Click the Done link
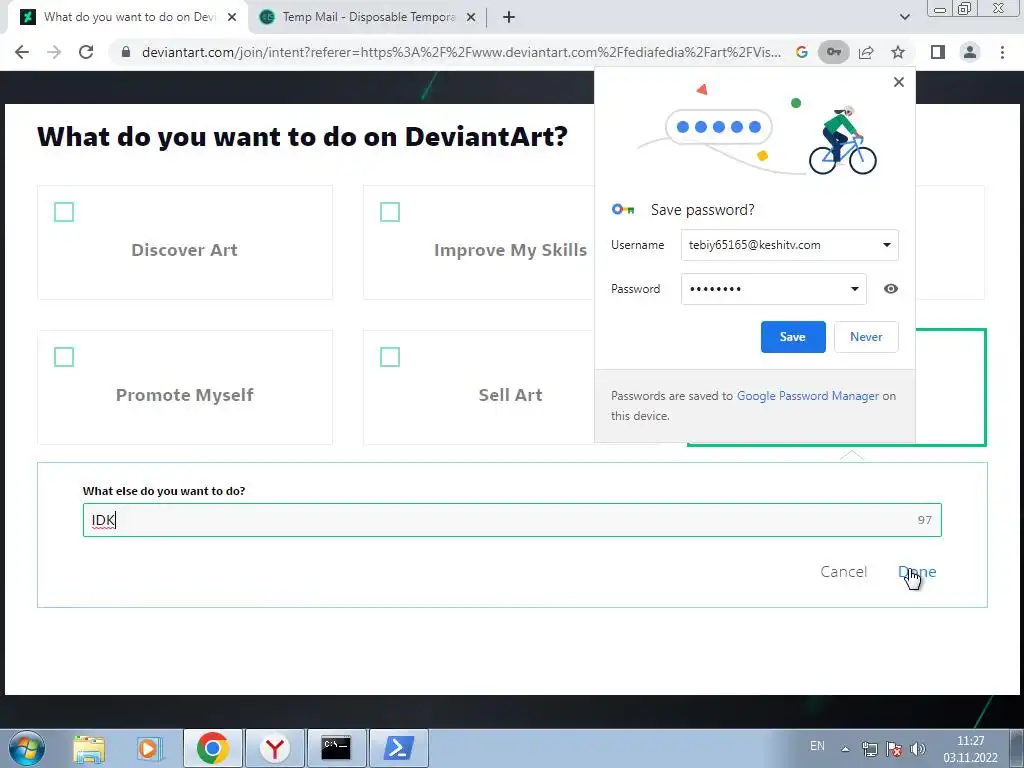The image size is (1024, 768). [x=917, y=571]
